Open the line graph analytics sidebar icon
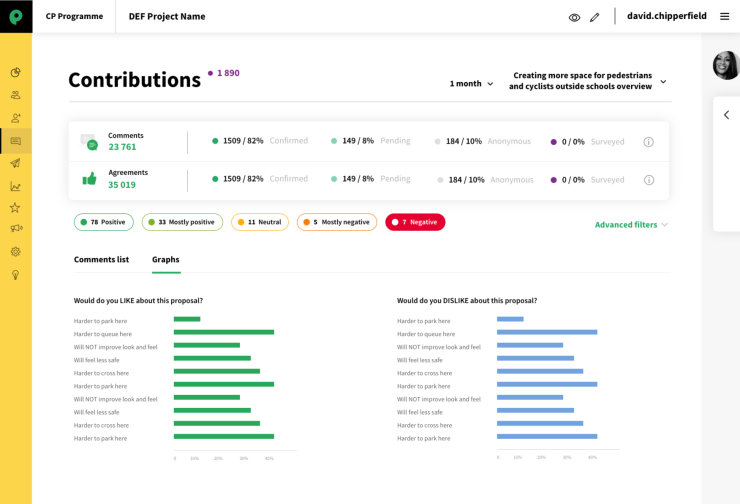The width and height of the screenshot is (740, 504). [x=15, y=186]
